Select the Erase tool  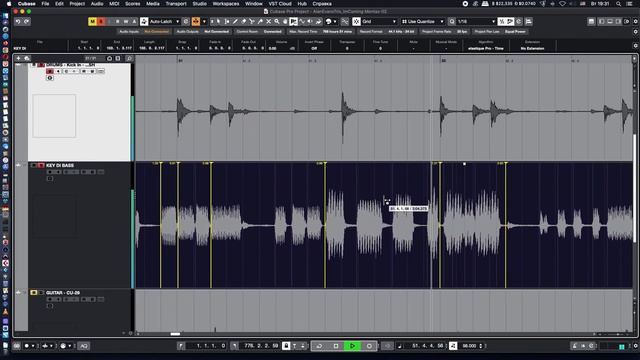[x=244, y=21]
